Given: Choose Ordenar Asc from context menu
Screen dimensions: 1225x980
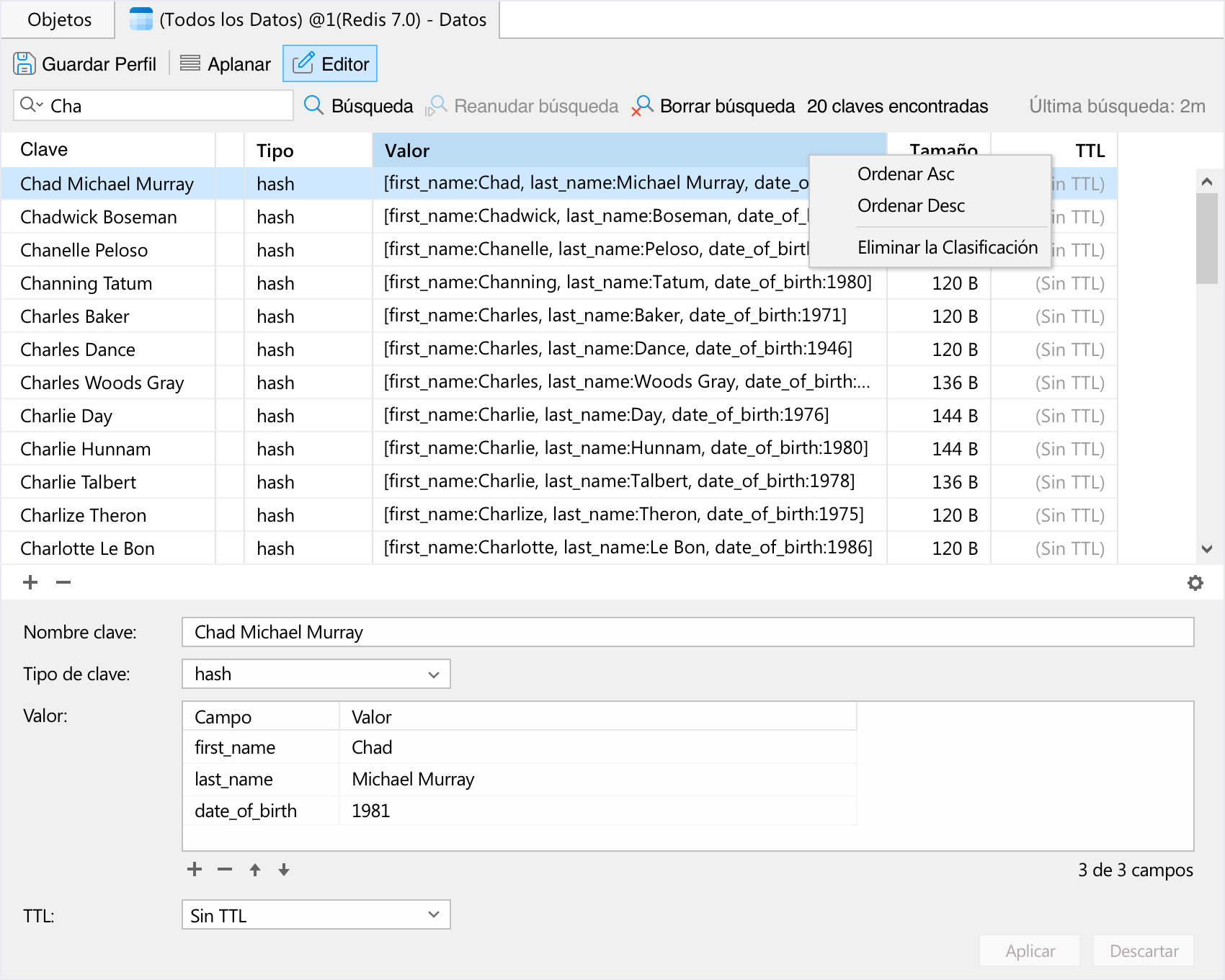Looking at the screenshot, I should 906,174.
